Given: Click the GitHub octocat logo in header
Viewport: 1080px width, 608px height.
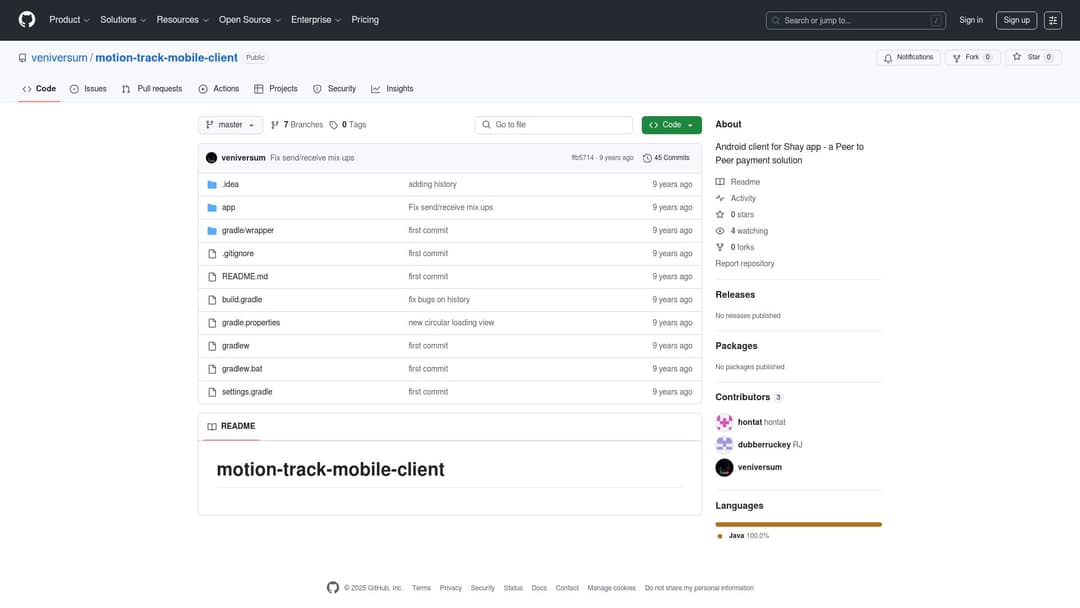Looking at the screenshot, I should pyautogui.click(x=27, y=19).
